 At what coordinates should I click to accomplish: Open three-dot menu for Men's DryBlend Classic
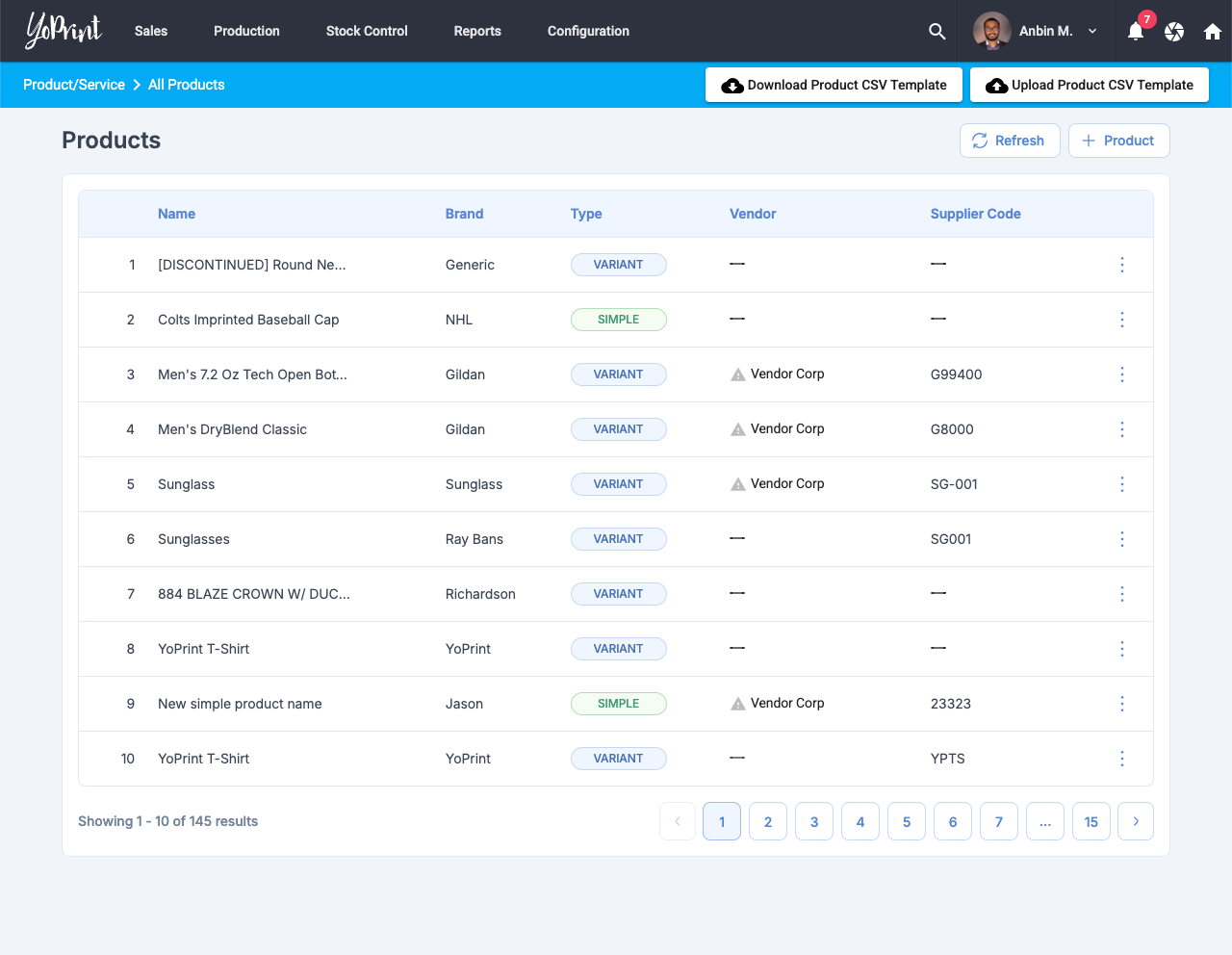pos(1122,429)
